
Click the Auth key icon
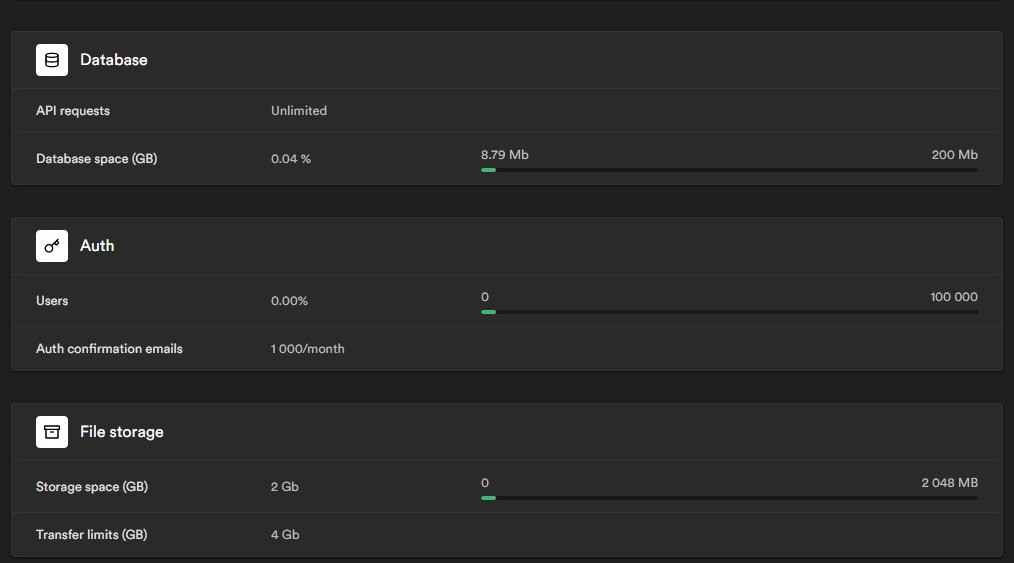pos(52,246)
